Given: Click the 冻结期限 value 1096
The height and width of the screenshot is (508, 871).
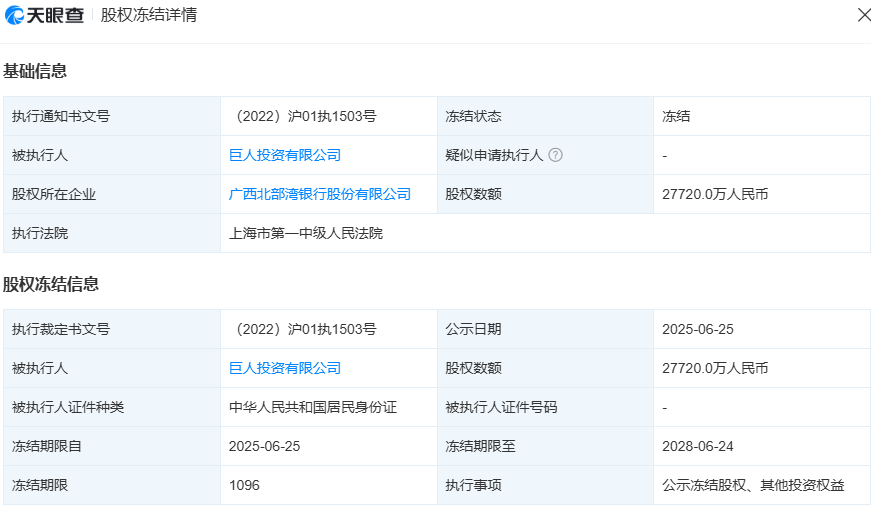Looking at the screenshot, I should [x=244, y=485].
